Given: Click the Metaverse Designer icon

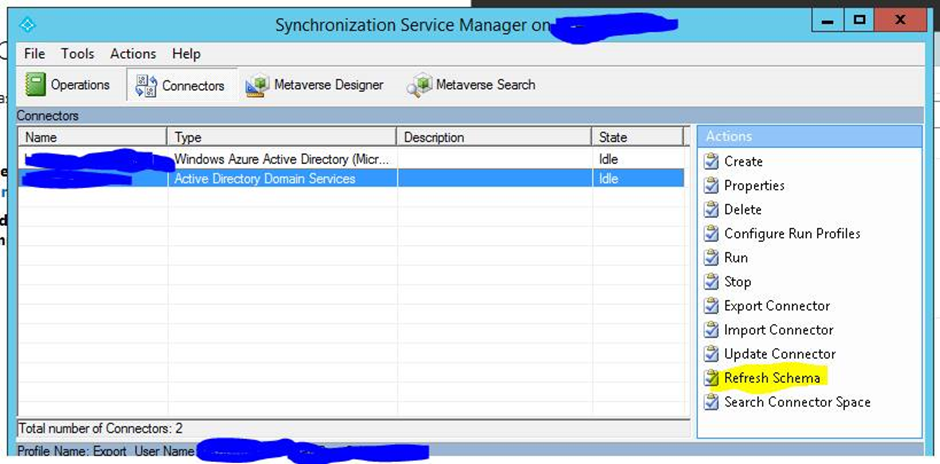Looking at the screenshot, I should tap(257, 85).
